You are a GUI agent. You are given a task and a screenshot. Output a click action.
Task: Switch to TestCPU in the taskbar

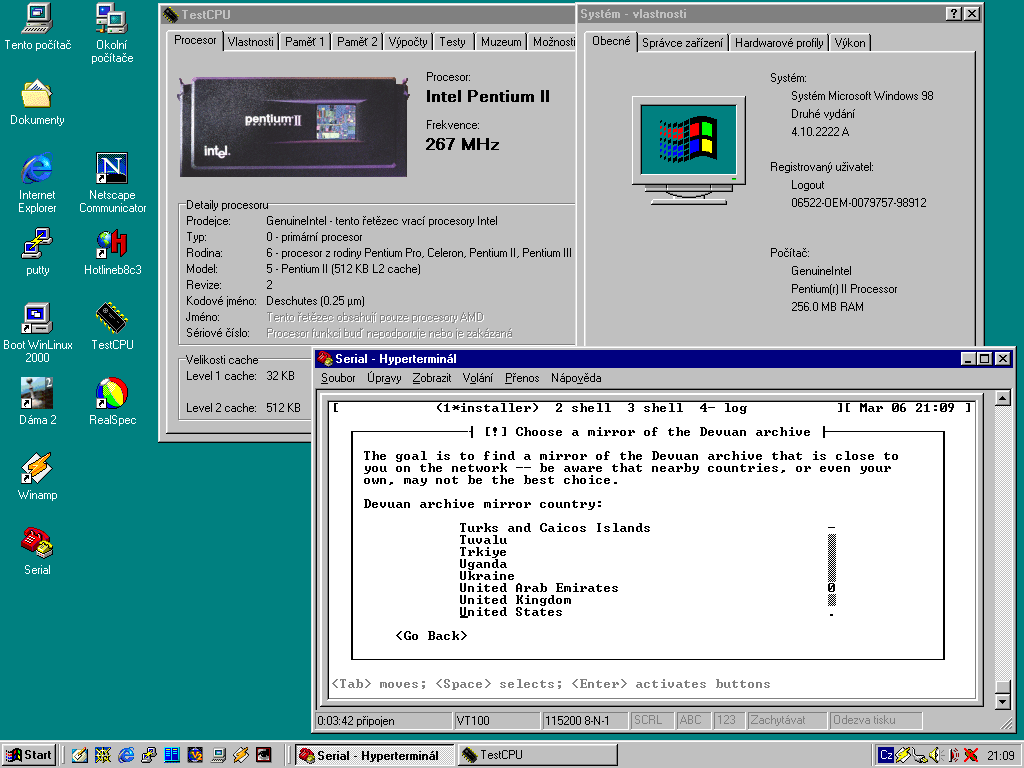click(537, 755)
